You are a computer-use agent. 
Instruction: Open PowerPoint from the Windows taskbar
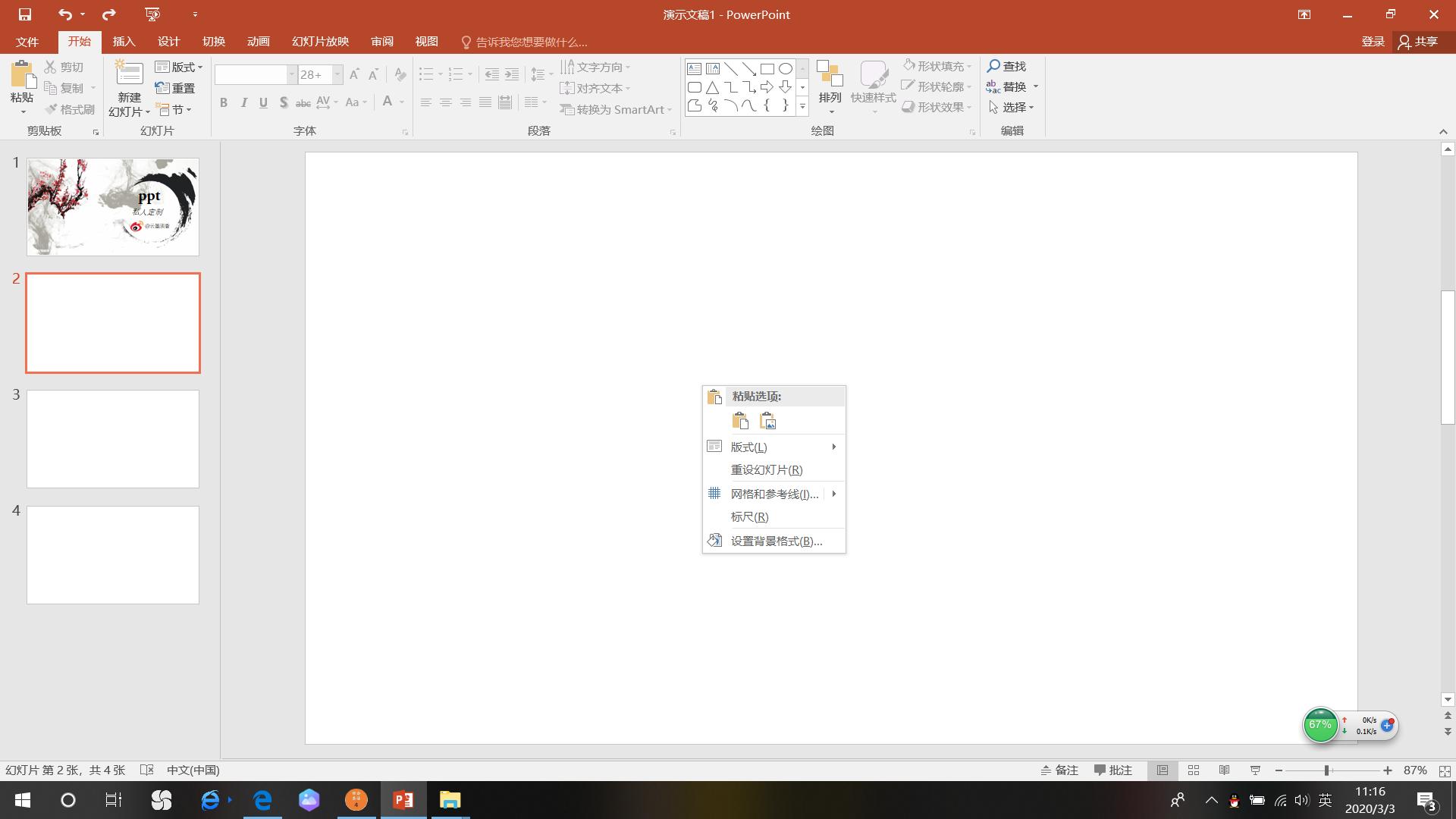coord(403,800)
